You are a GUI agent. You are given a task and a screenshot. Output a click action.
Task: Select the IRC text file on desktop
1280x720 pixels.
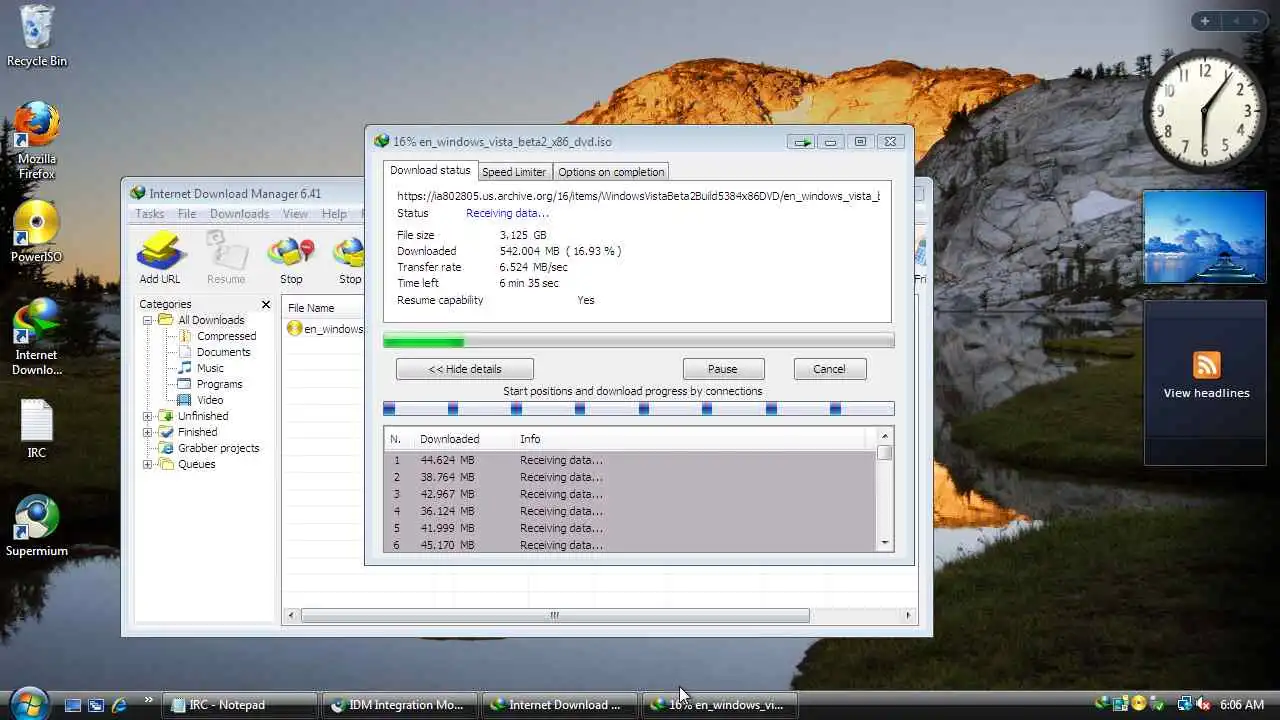click(37, 429)
